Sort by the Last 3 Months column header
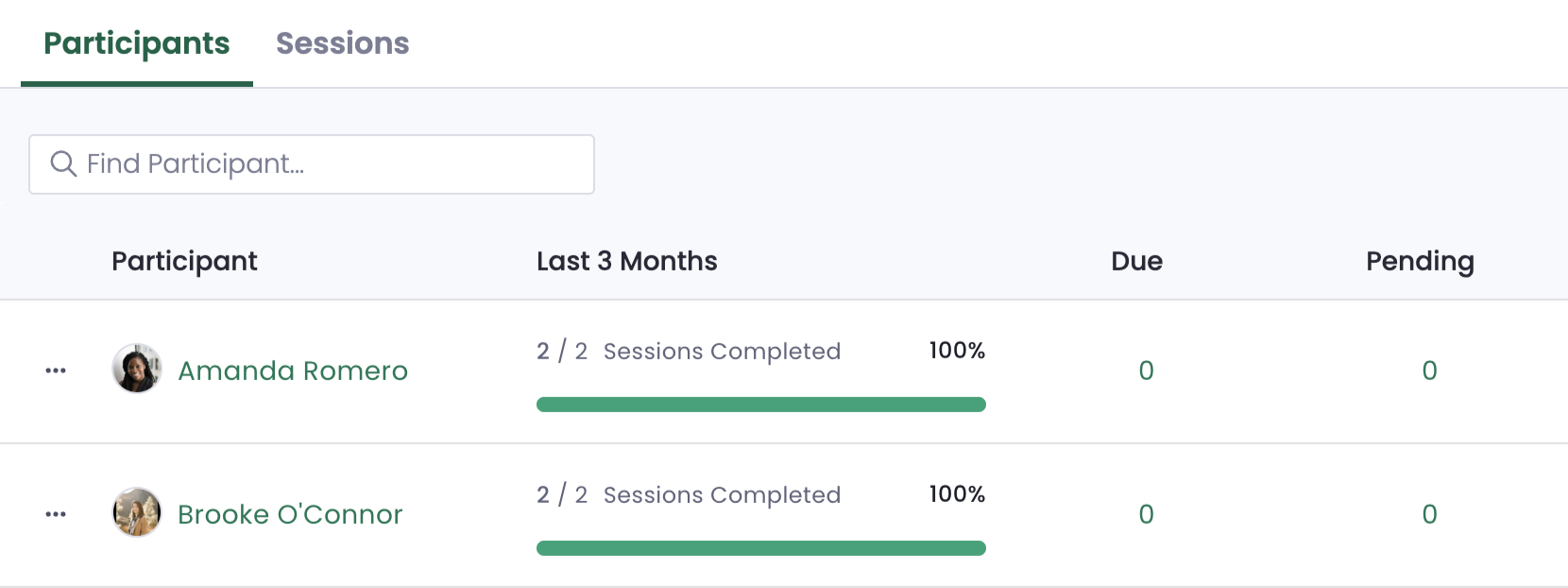Viewport: 1568px width, 588px height. click(627, 261)
